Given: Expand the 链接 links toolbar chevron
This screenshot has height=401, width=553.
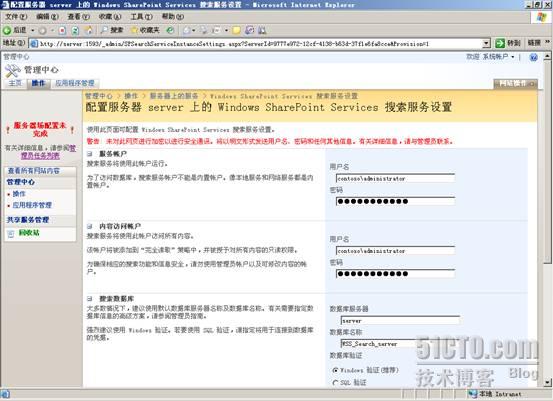Looking at the screenshot, I should pos(547,42).
